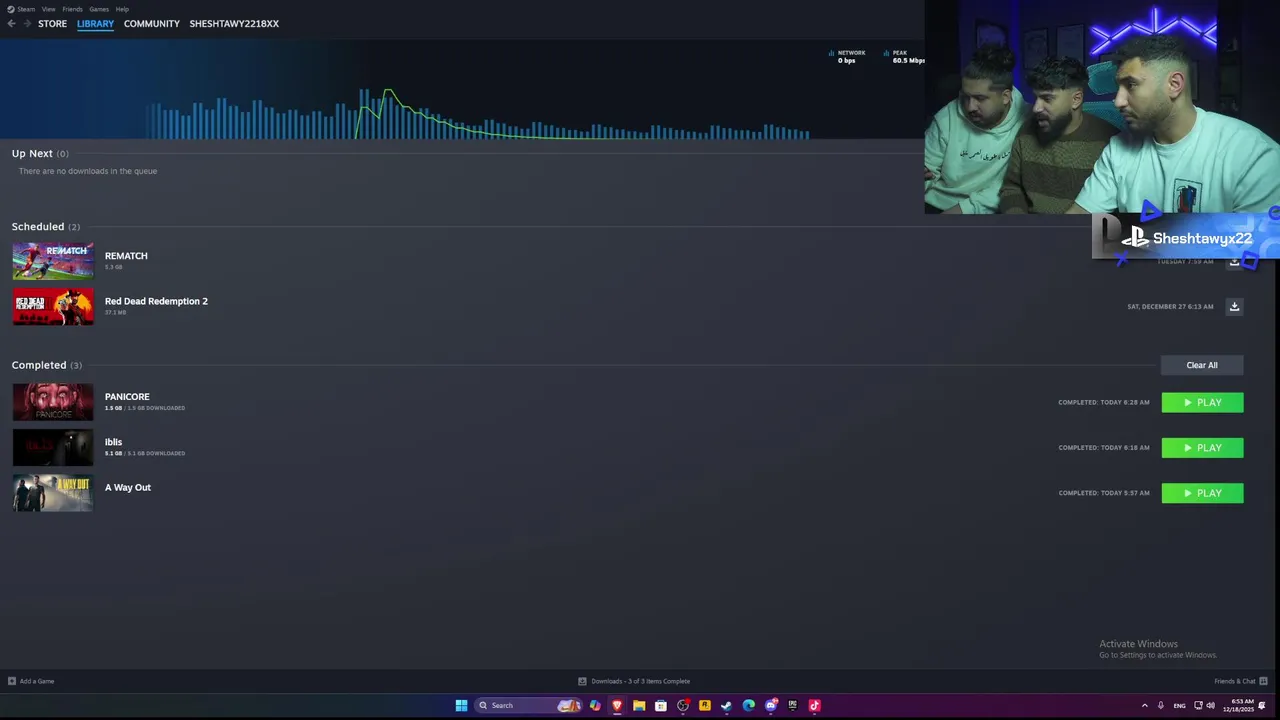Click 'There are no downloads in the queue'
The image size is (1280, 720).
[x=88, y=171]
